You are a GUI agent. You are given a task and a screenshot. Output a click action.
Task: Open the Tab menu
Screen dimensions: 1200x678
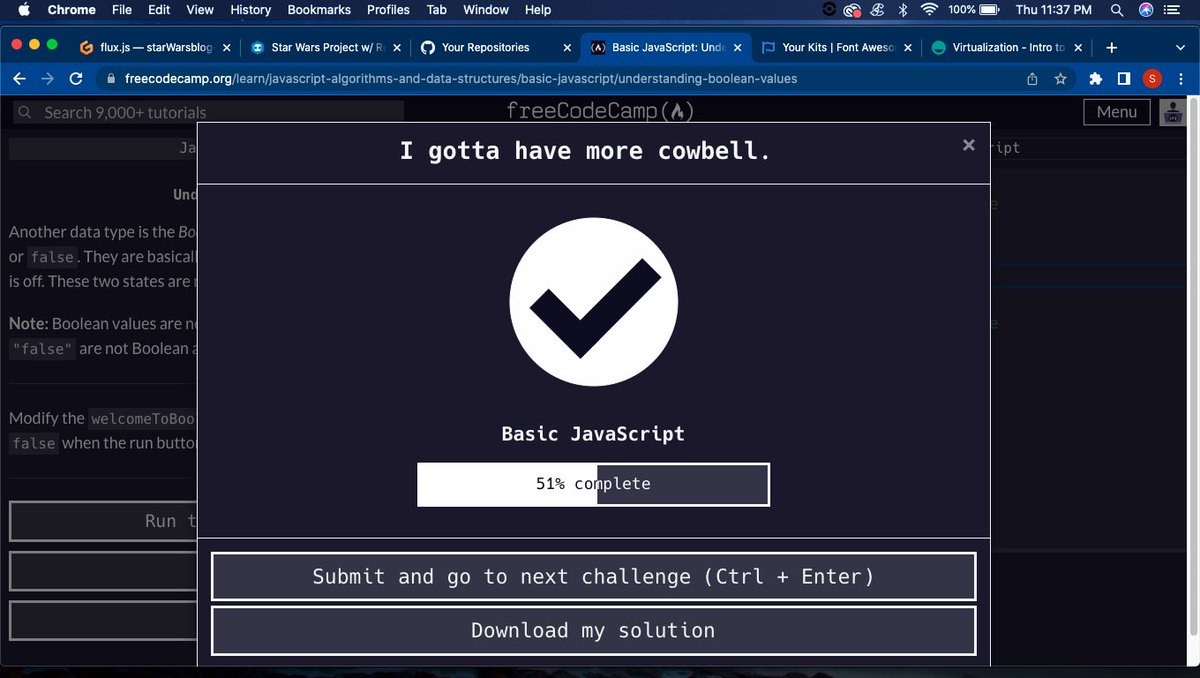click(x=436, y=10)
